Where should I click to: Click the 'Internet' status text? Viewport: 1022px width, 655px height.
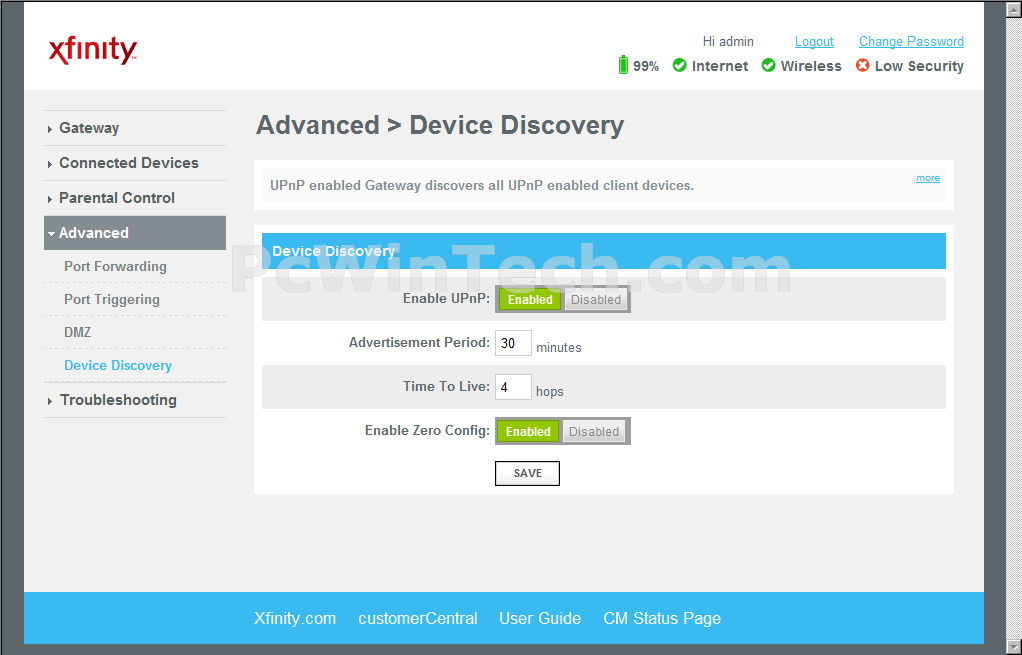[720, 66]
